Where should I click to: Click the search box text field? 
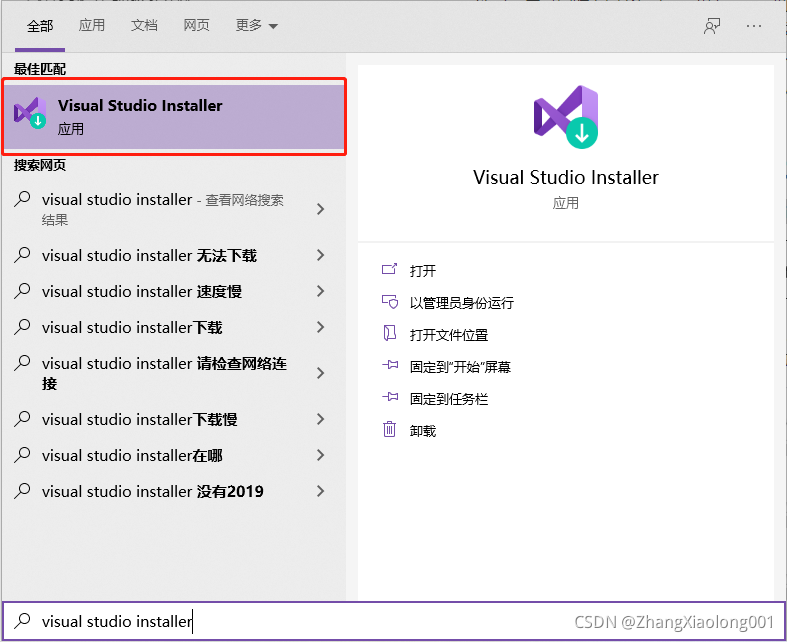click(x=394, y=621)
